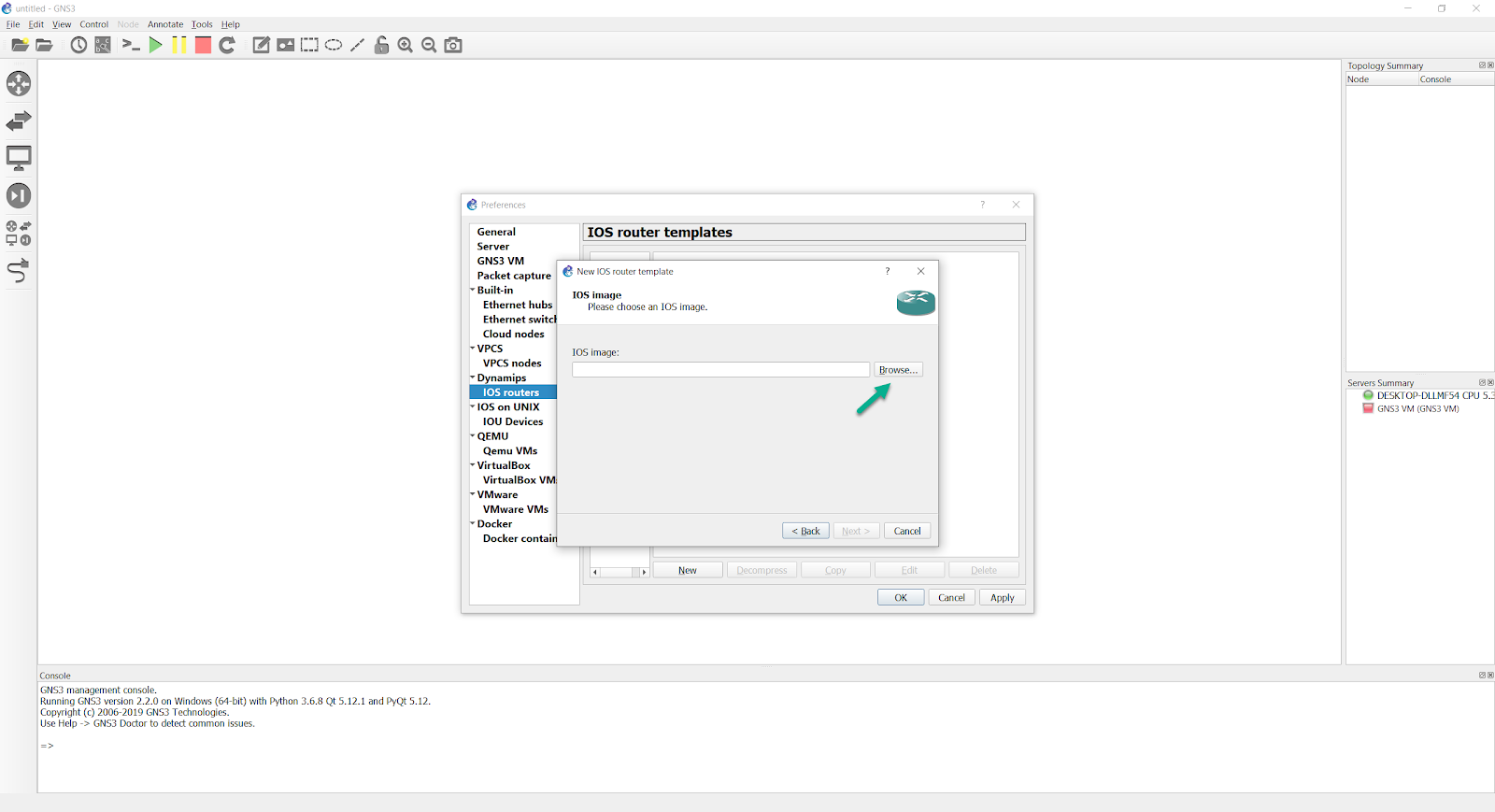Click Cancel in Preferences dialog
The width and height of the screenshot is (1495, 812).
pos(951,597)
